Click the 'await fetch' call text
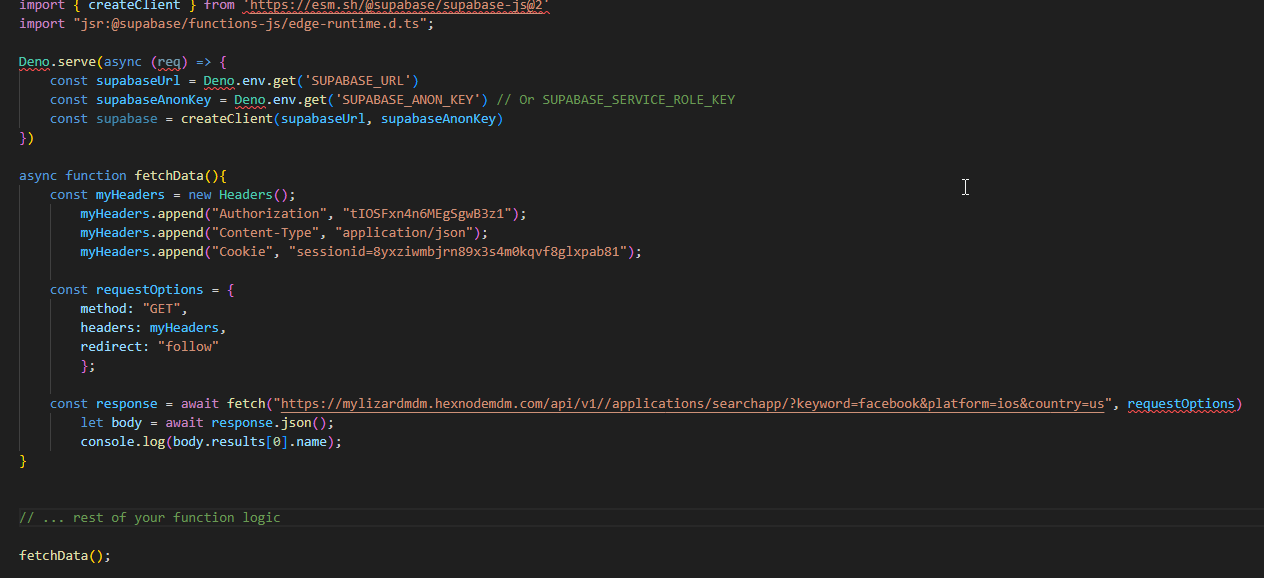Image resolution: width=1264 pixels, height=578 pixels. (223, 404)
